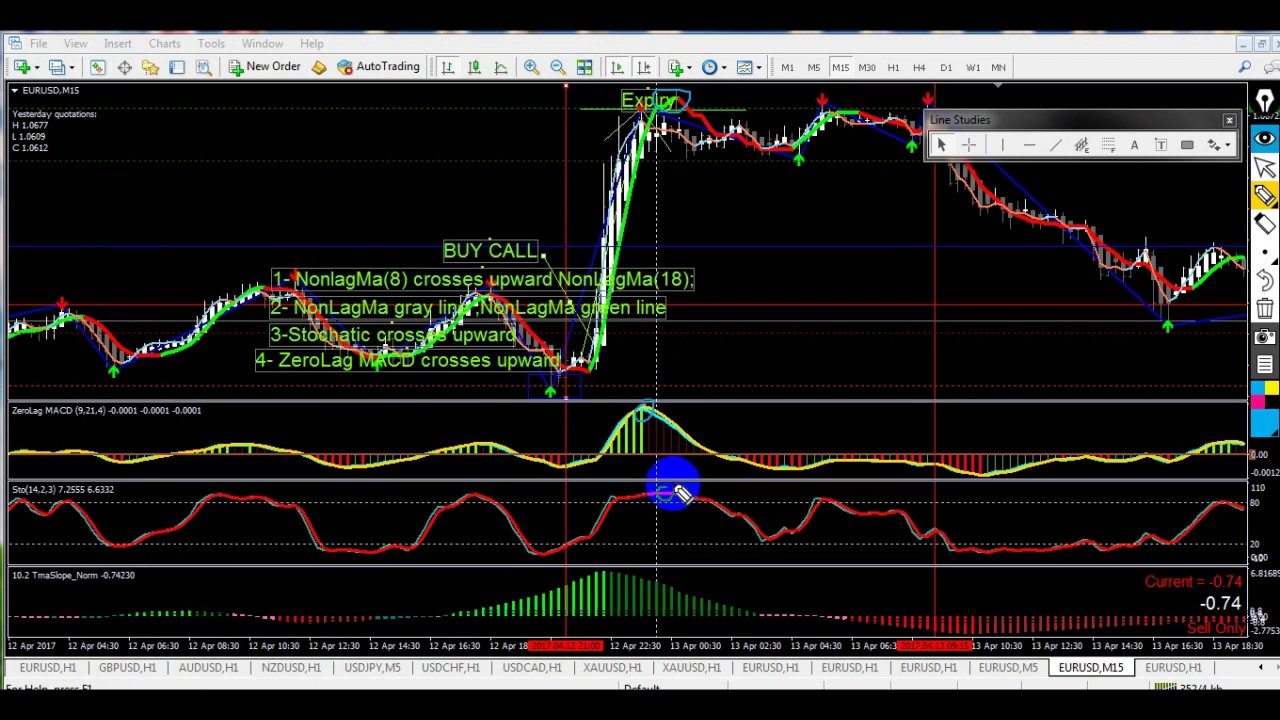Click the New Order button
This screenshot has width=1280, height=720.
pyautogui.click(x=264, y=67)
